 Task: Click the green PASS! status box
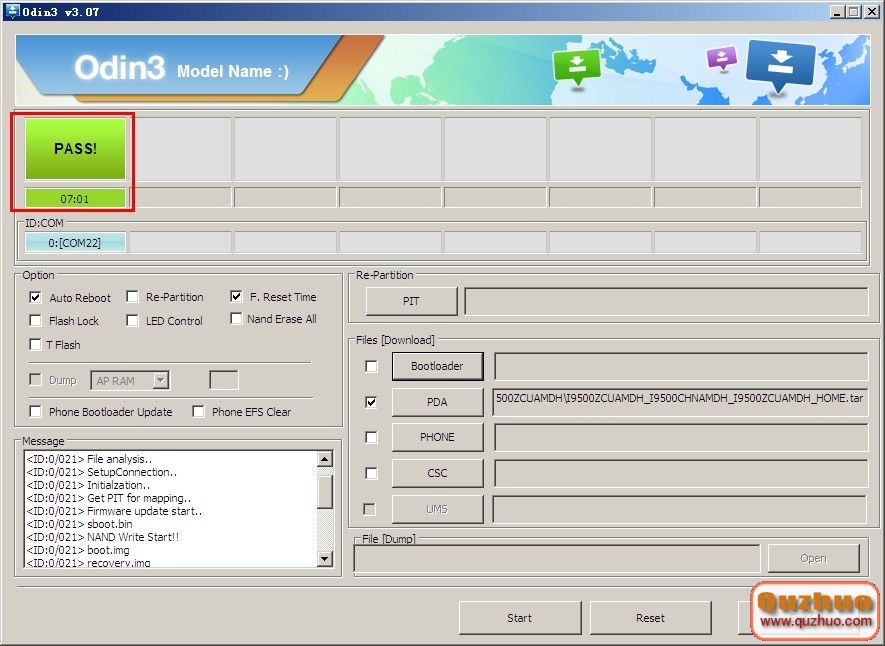pos(75,148)
